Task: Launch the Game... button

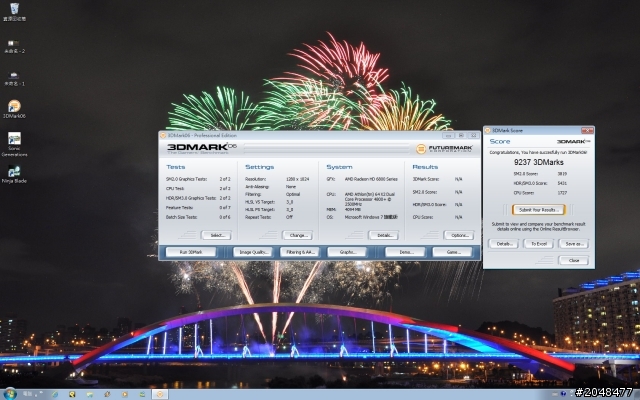Action: 452,252
